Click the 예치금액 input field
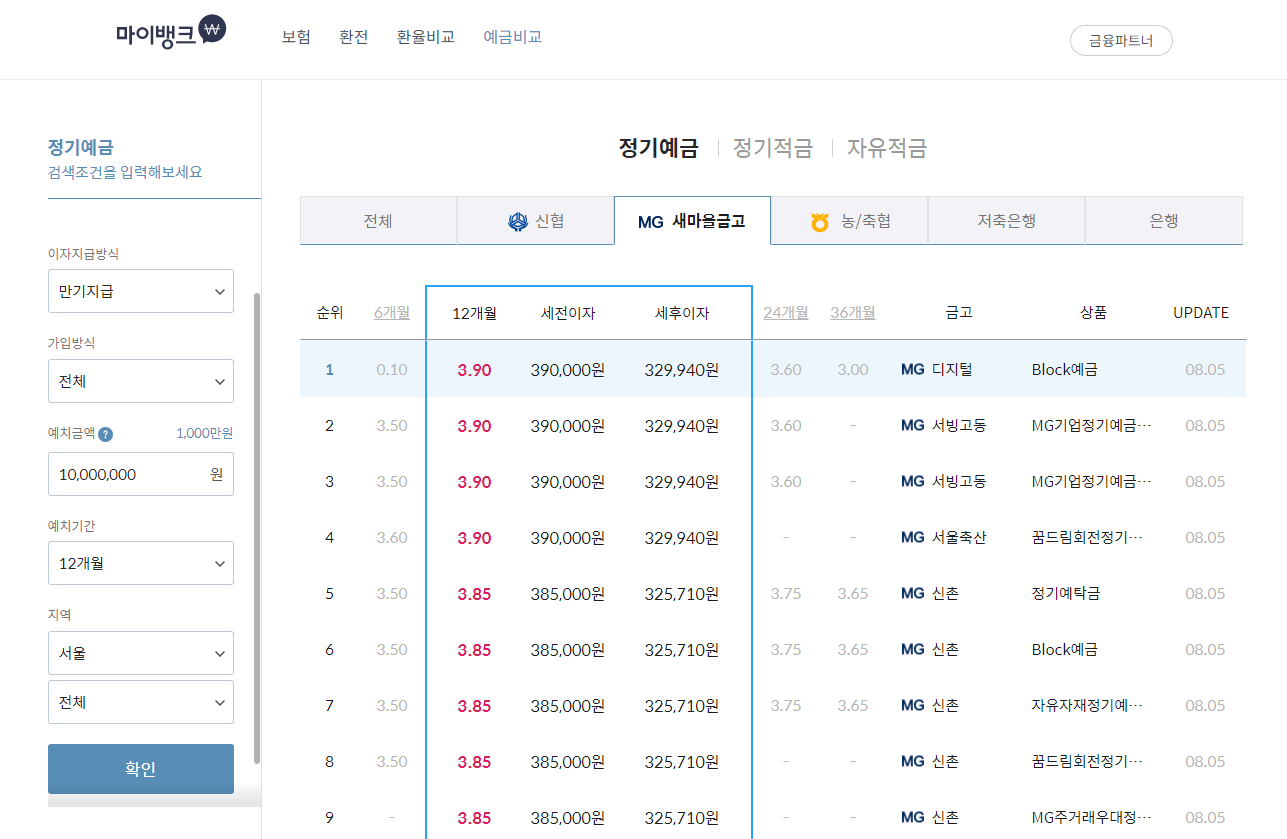The height and width of the screenshot is (839, 1287). pos(141,474)
